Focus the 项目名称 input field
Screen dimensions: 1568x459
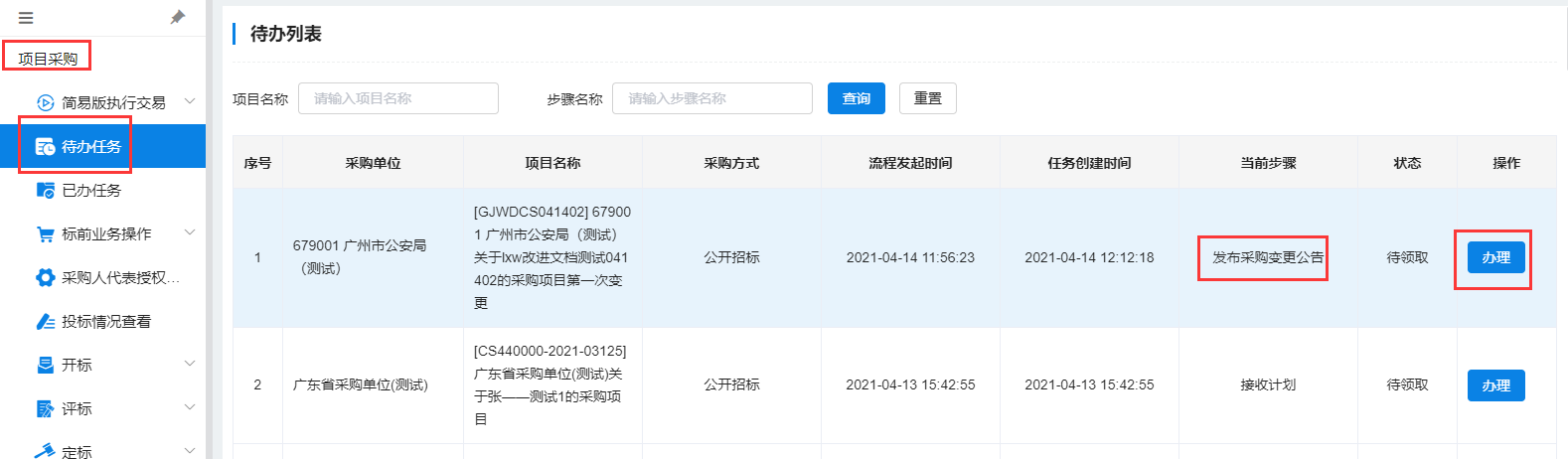[398, 98]
